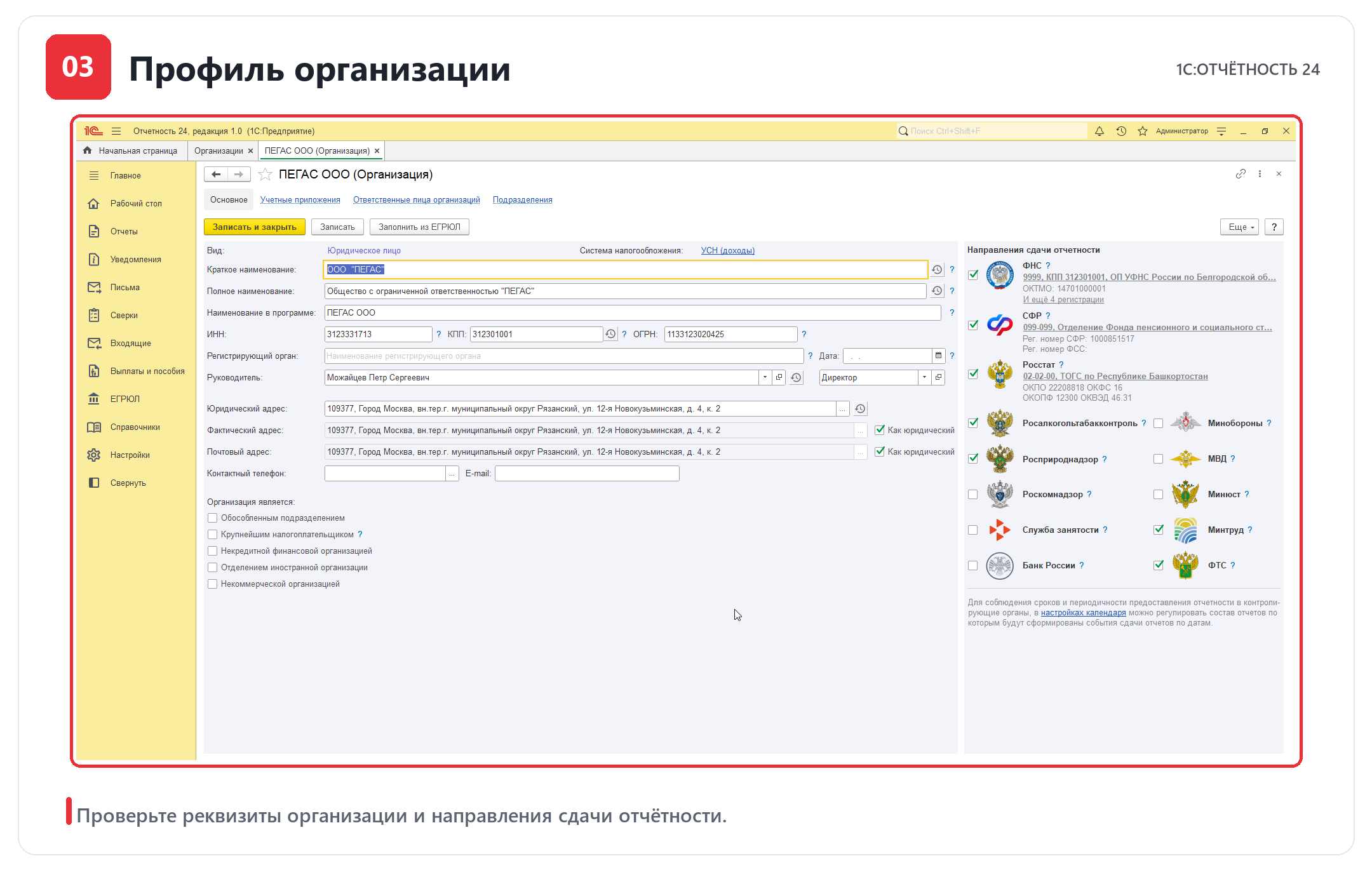Check Некоммерческой организацией option
Viewport: 1372px width, 870px height.
click(213, 584)
